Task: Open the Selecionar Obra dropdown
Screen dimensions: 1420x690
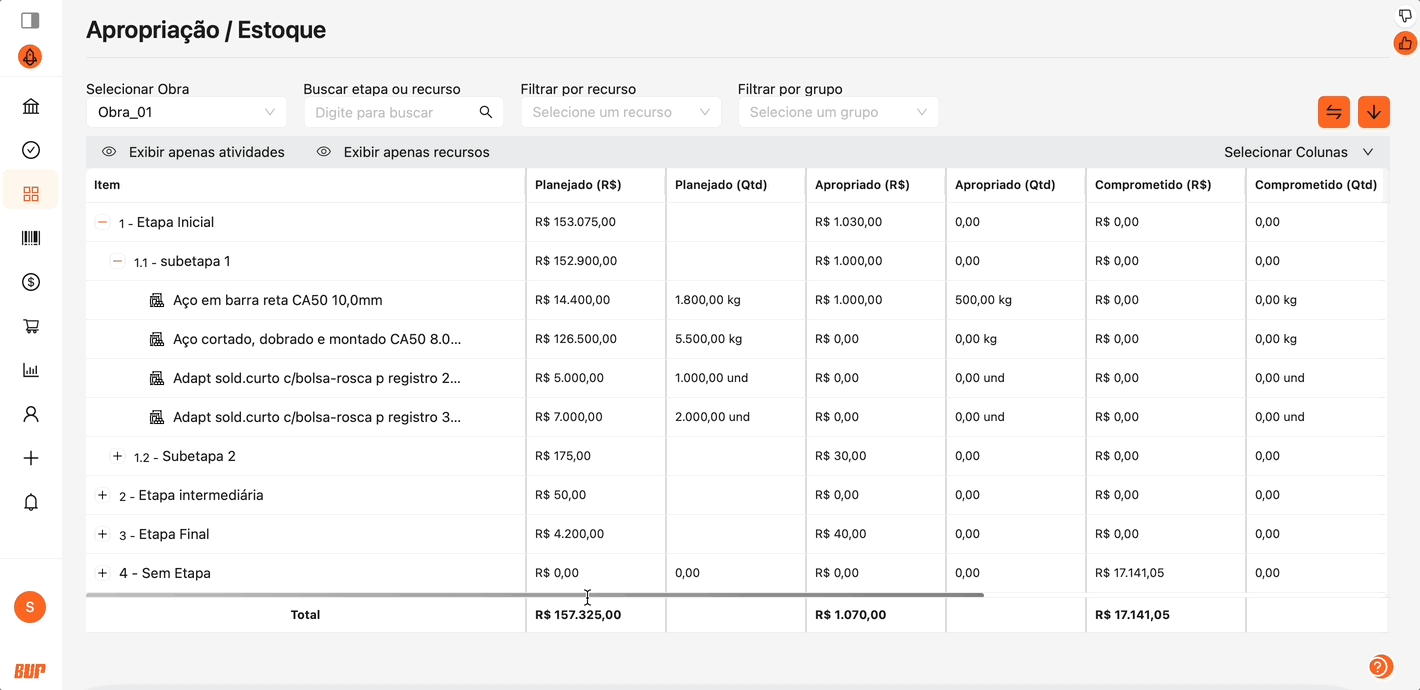Action: click(186, 112)
